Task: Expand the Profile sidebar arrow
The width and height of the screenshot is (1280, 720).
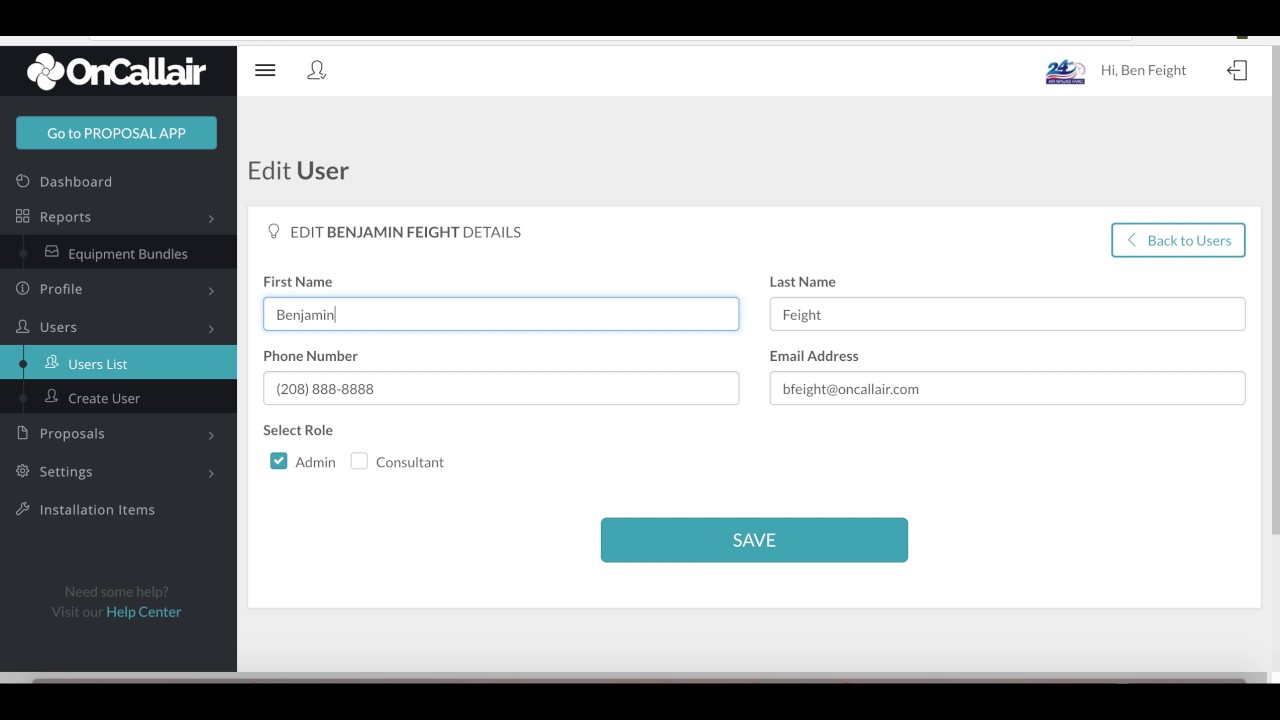Action: pyautogui.click(x=211, y=290)
